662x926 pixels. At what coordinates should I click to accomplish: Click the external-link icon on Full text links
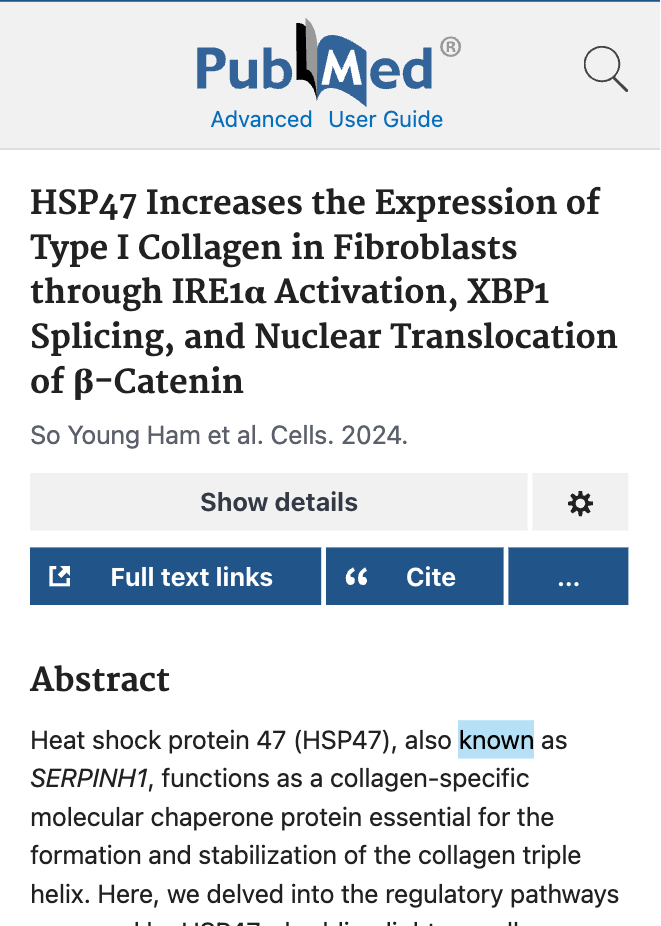coord(60,577)
